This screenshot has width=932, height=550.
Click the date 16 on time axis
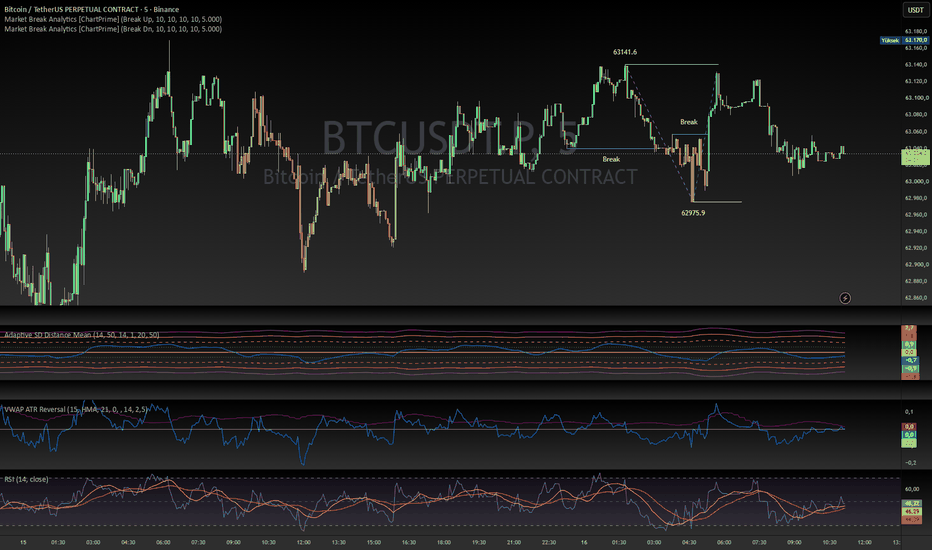(584, 542)
